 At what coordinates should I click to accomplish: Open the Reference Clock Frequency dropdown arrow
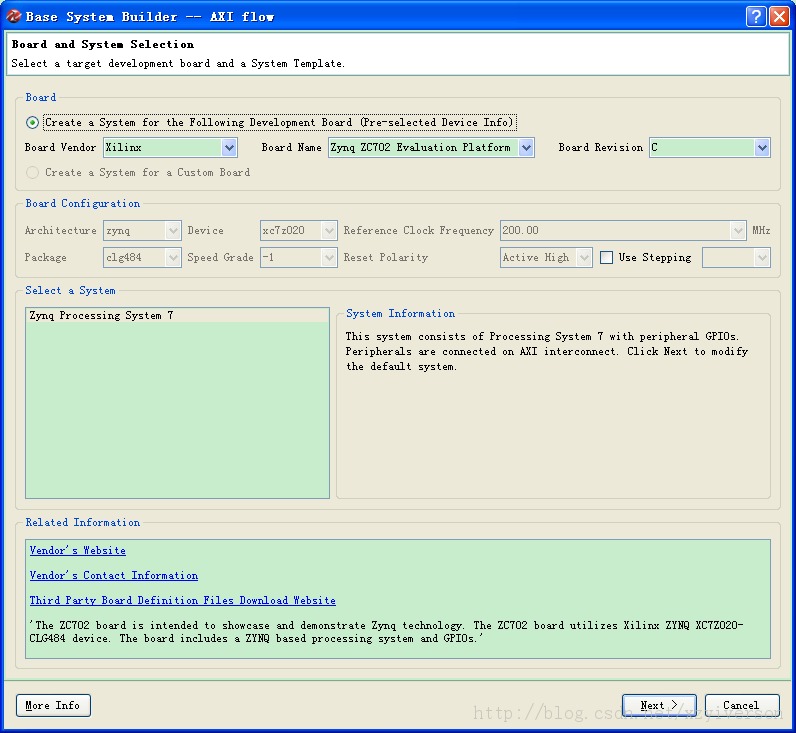(738, 230)
